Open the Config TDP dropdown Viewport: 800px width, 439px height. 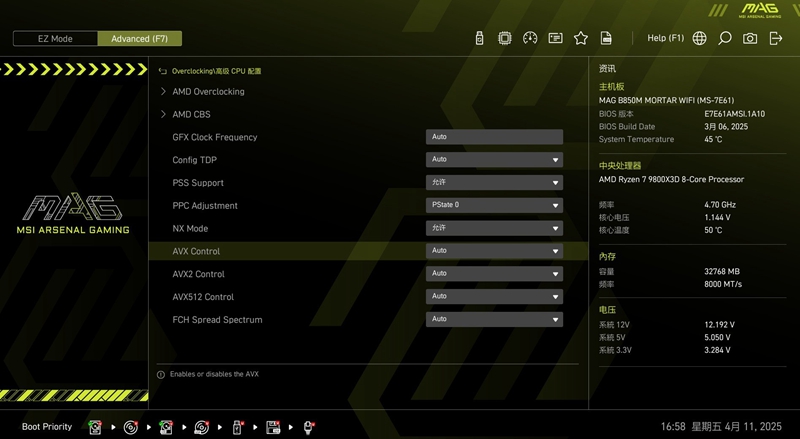[x=494, y=160]
